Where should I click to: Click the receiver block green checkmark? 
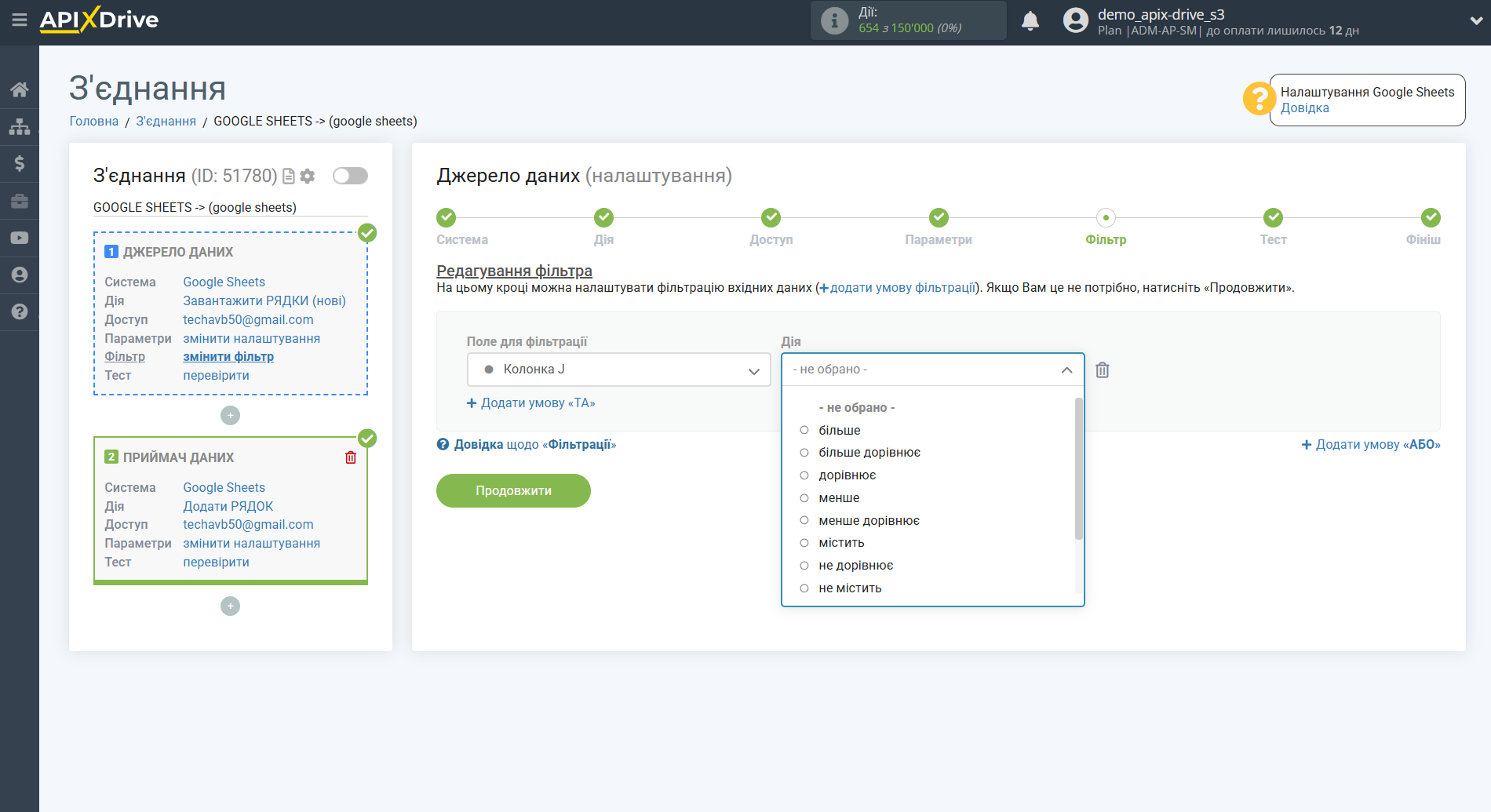pos(367,439)
